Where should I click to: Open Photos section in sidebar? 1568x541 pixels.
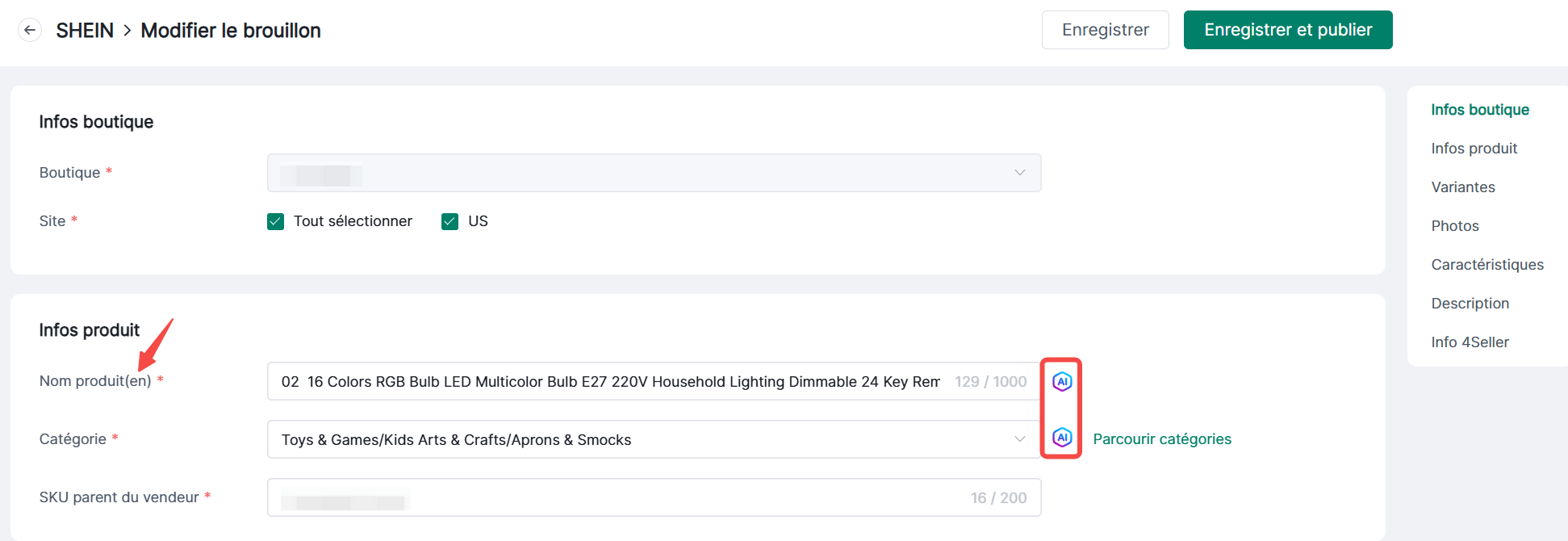pos(1454,226)
